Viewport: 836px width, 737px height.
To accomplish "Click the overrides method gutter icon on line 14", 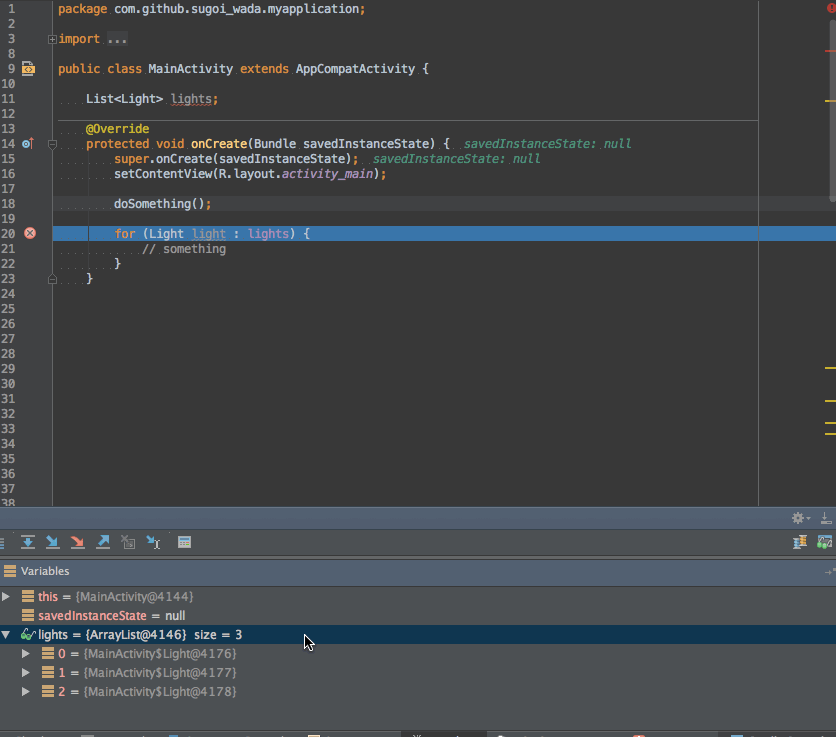I will (x=28, y=144).
